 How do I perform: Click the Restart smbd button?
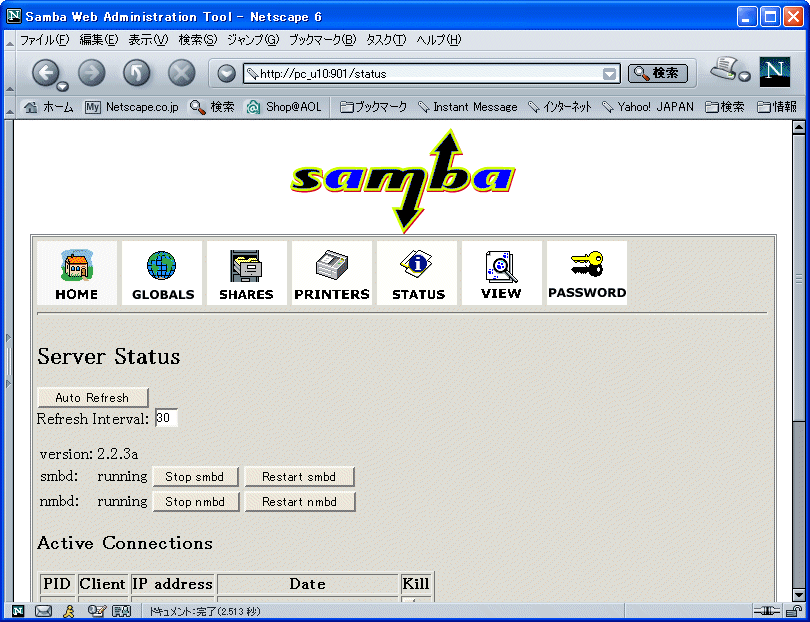click(x=300, y=477)
